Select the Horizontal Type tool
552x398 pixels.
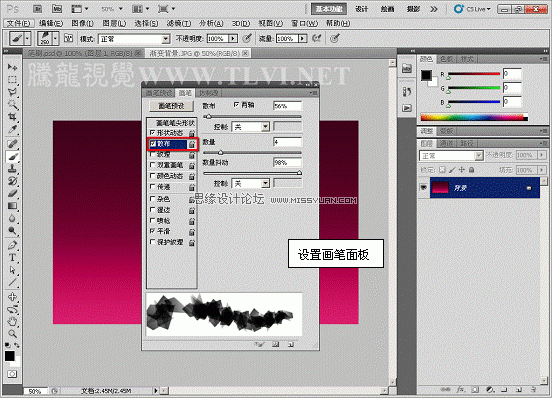tap(12, 258)
